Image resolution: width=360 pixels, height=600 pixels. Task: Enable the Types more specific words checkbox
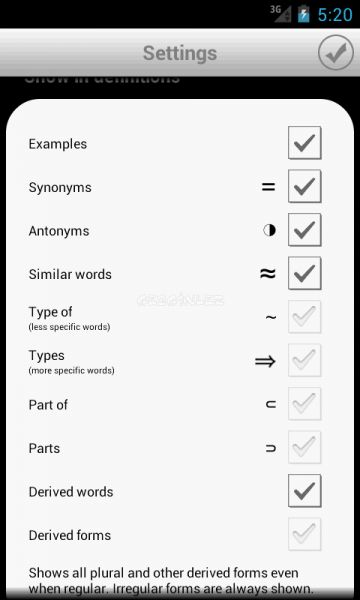(305, 360)
